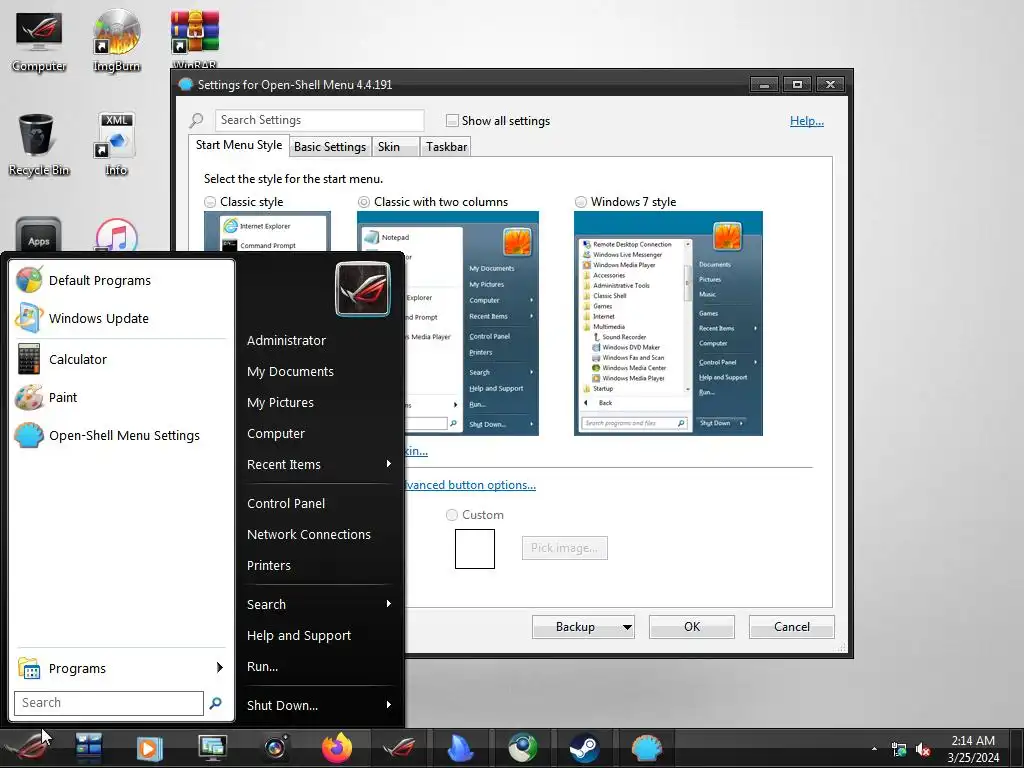Open the Apps desktop icon
The width and height of the screenshot is (1024, 768).
pos(38,234)
